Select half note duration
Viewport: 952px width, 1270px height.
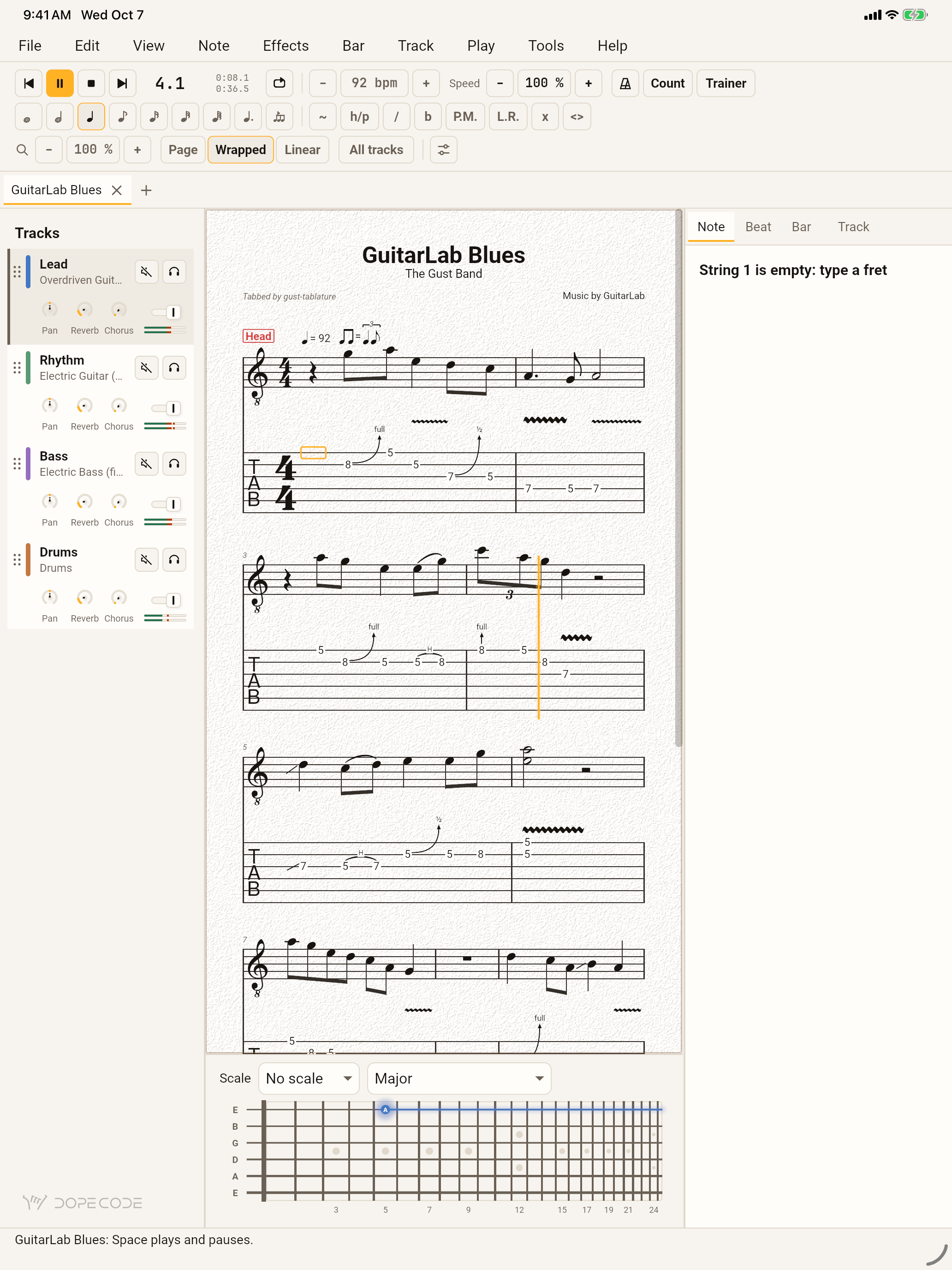59,117
